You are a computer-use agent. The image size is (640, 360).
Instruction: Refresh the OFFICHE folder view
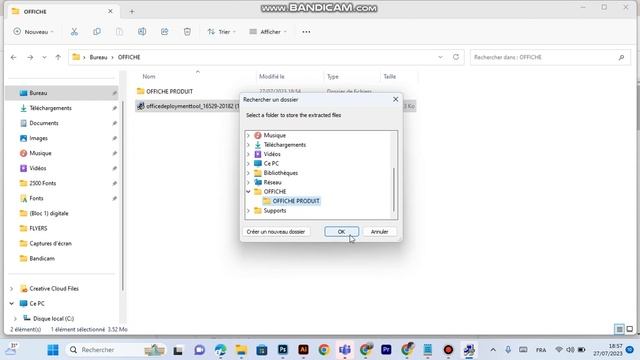coord(456,57)
